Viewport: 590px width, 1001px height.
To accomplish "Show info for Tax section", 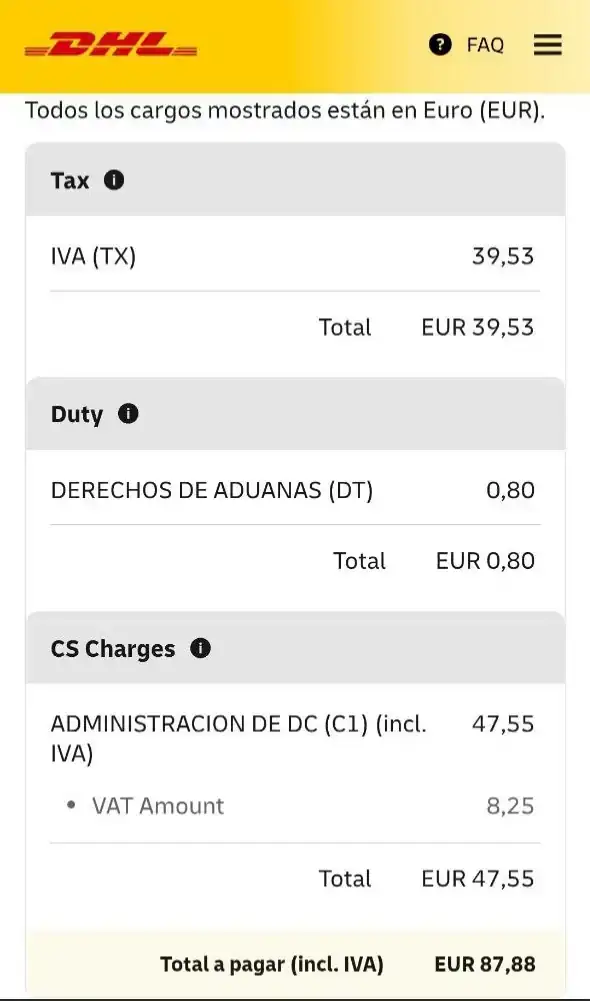I will coord(114,181).
